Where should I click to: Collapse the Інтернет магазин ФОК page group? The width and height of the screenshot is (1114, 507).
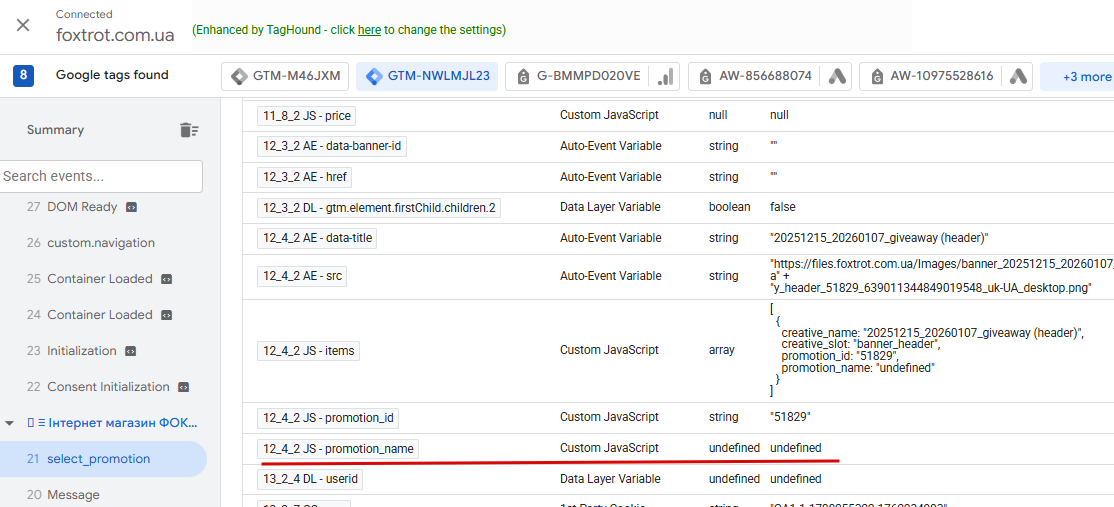10,422
